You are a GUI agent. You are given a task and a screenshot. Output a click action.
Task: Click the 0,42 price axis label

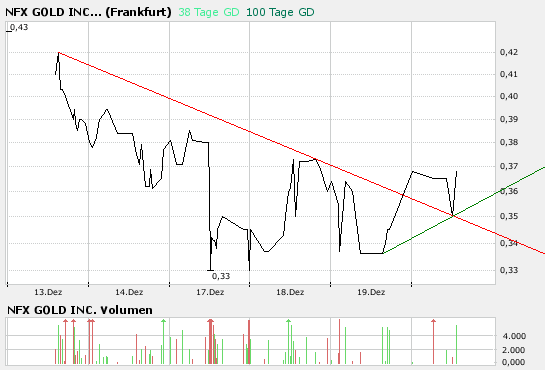click(509, 52)
